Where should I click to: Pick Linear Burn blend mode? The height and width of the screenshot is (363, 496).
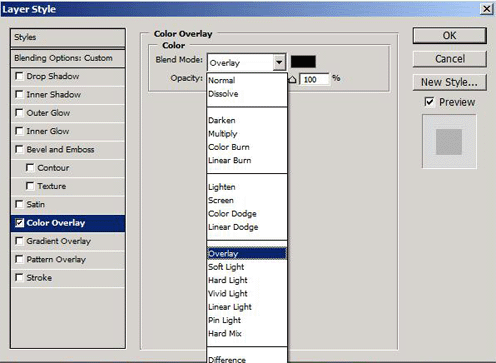(x=247, y=160)
